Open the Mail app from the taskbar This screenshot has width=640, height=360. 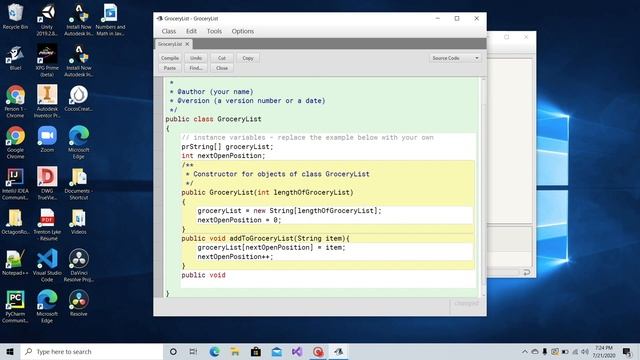click(277, 351)
